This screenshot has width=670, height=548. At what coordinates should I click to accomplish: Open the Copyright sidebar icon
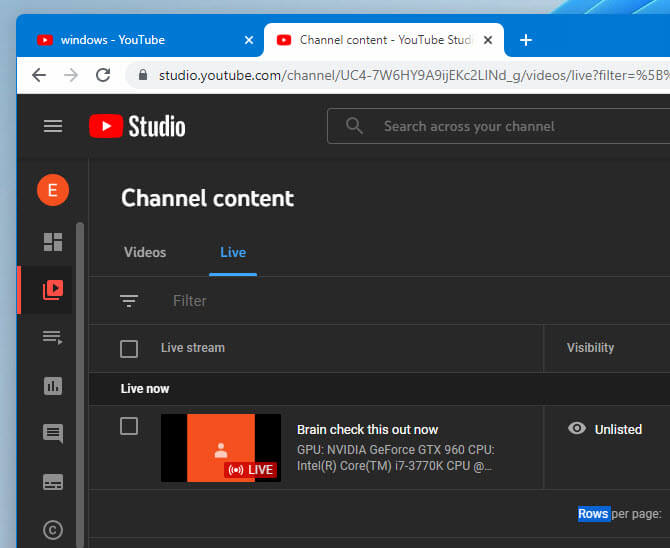pyautogui.click(x=53, y=530)
